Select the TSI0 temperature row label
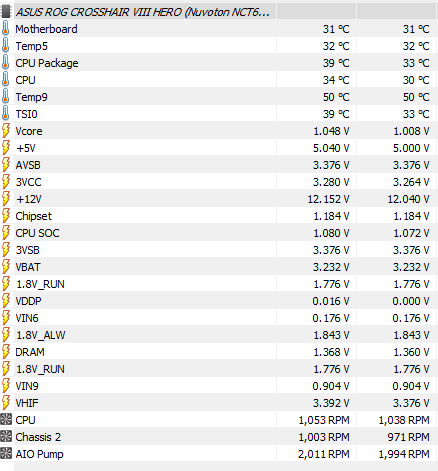 27,114
